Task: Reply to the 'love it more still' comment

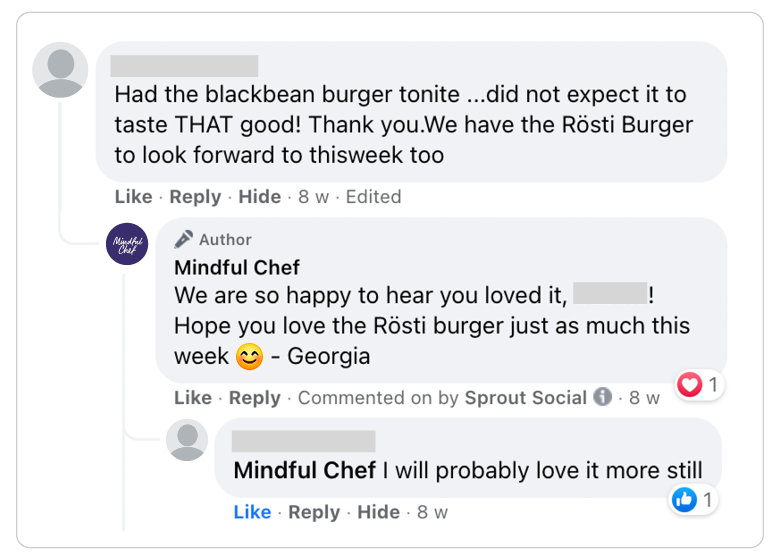Action: (314, 512)
